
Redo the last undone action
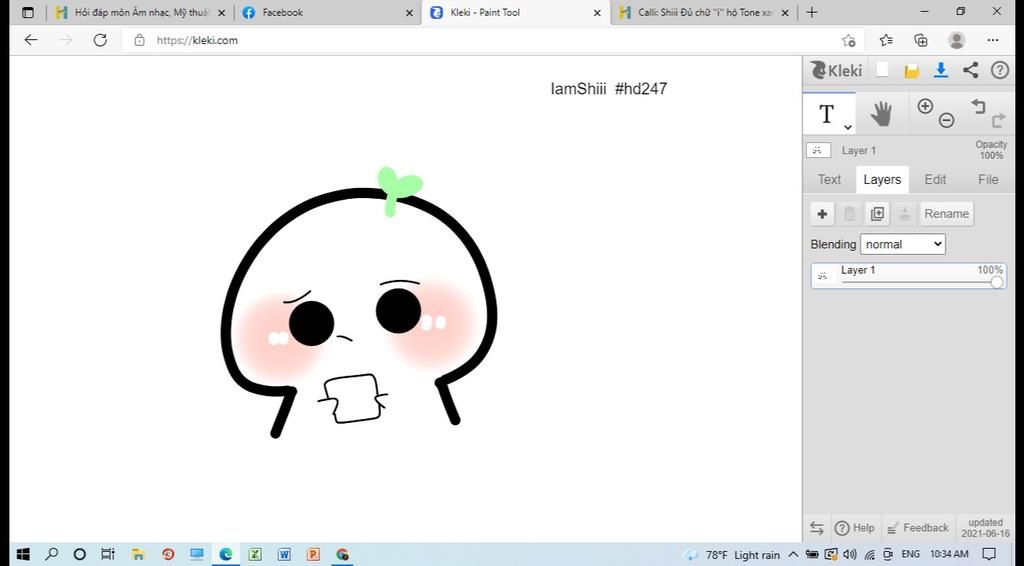click(x=999, y=120)
